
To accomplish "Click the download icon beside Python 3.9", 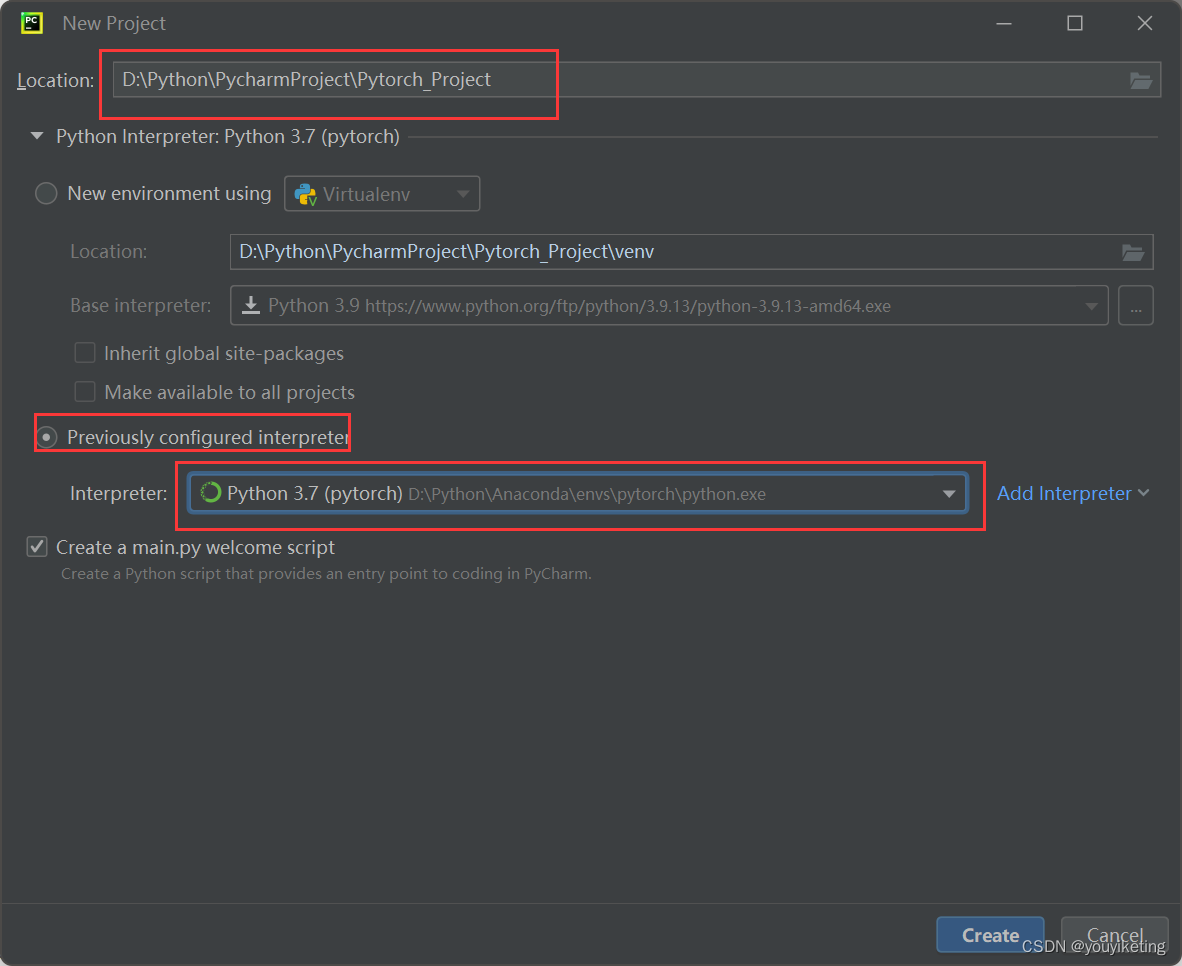I will pyautogui.click(x=250, y=305).
